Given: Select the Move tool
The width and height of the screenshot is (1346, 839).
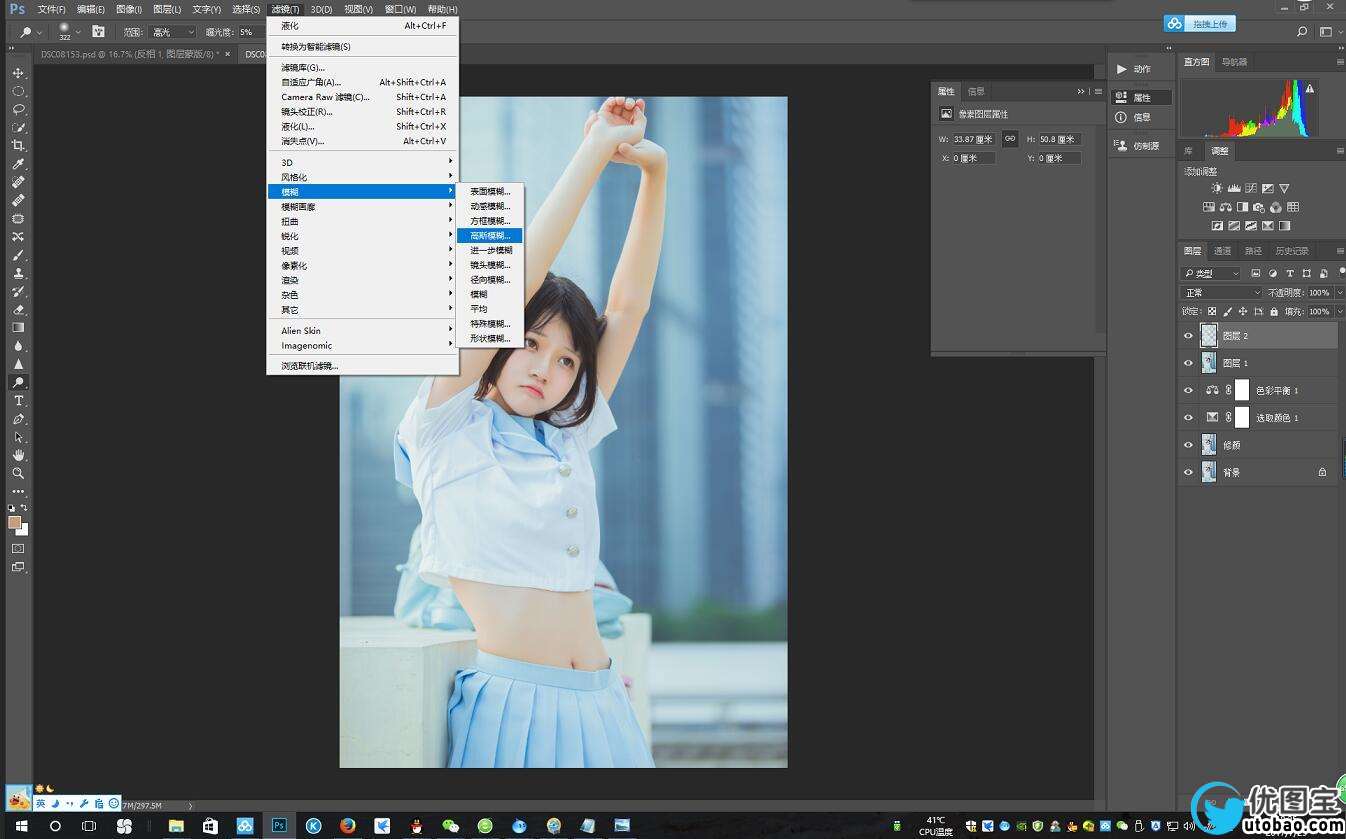Looking at the screenshot, I should (18, 73).
